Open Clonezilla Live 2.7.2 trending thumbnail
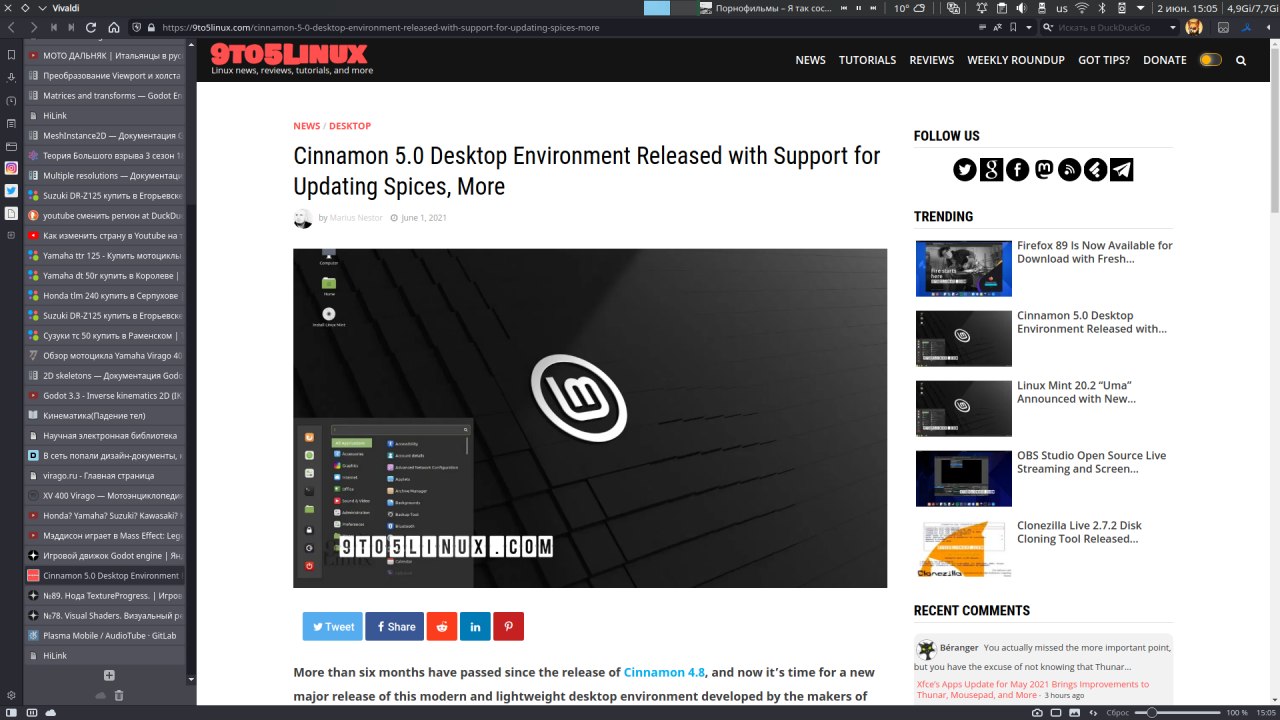This screenshot has width=1280, height=720. [x=964, y=549]
